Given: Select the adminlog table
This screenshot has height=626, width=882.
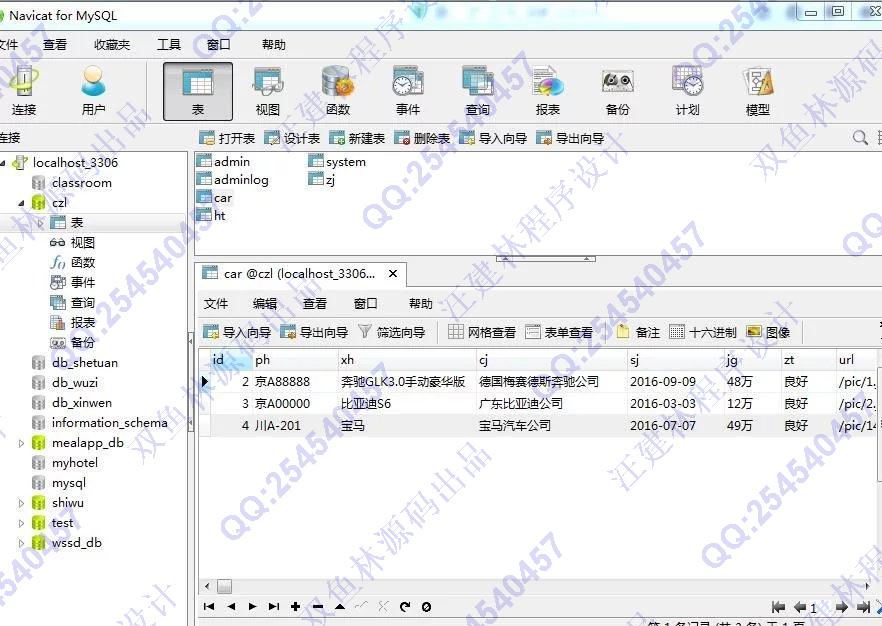Looking at the screenshot, I should point(233,179).
